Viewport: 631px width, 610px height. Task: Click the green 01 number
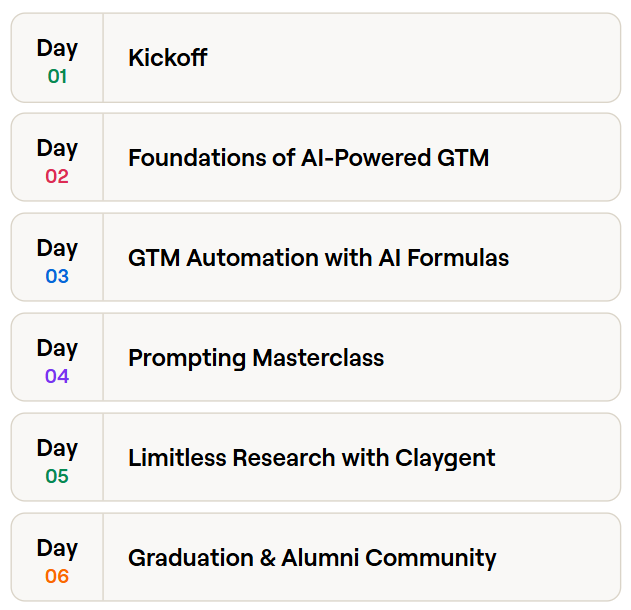point(57,76)
